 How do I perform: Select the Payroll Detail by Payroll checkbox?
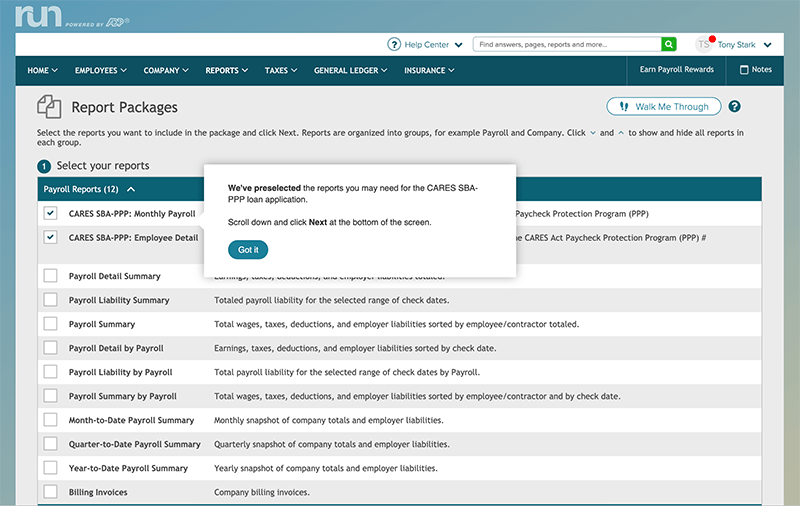tap(50, 347)
